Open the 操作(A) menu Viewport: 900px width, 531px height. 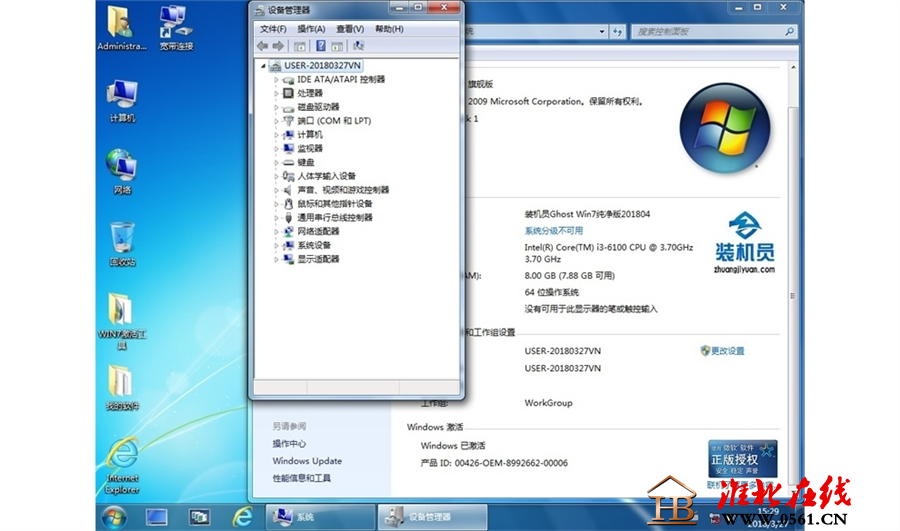(311, 29)
